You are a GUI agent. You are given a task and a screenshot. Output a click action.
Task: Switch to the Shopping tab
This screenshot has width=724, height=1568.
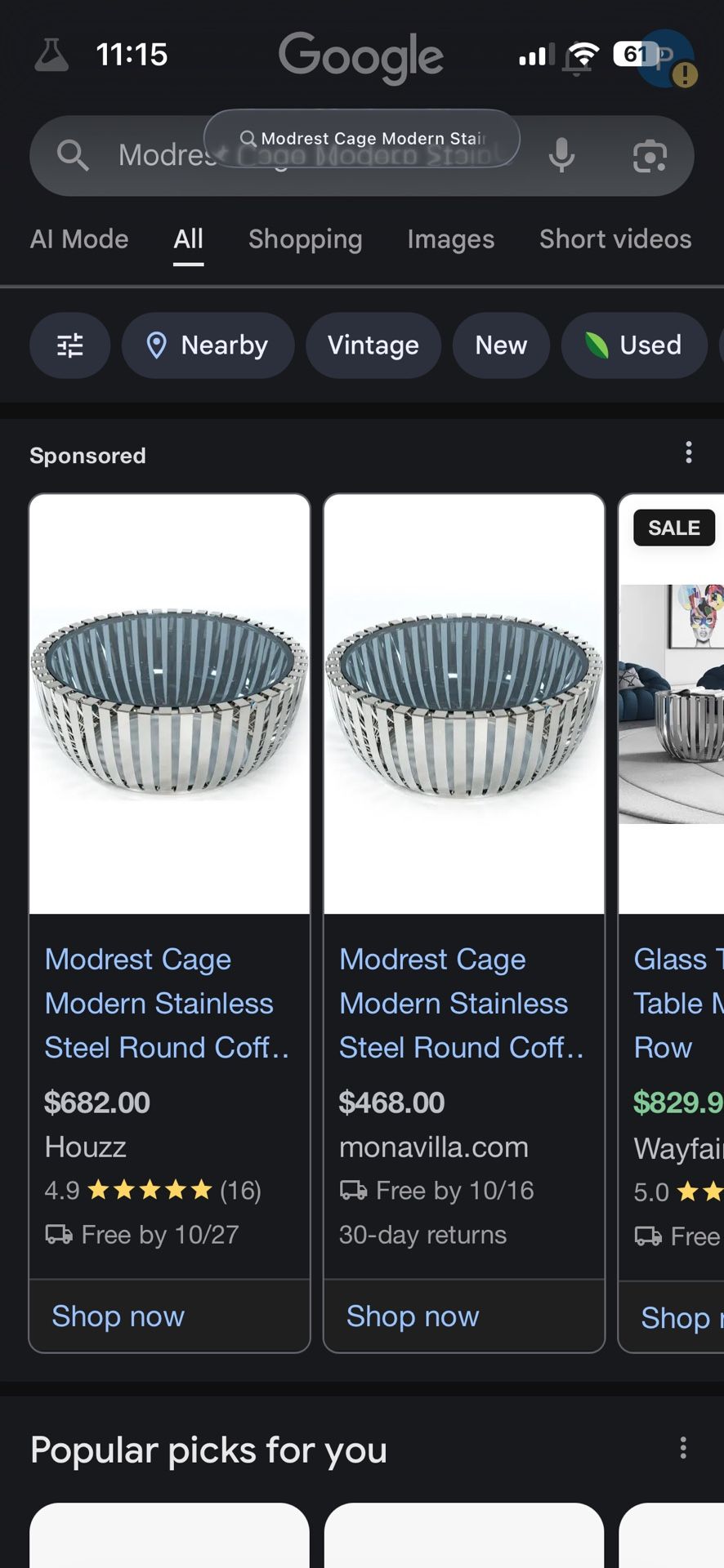point(305,239)
